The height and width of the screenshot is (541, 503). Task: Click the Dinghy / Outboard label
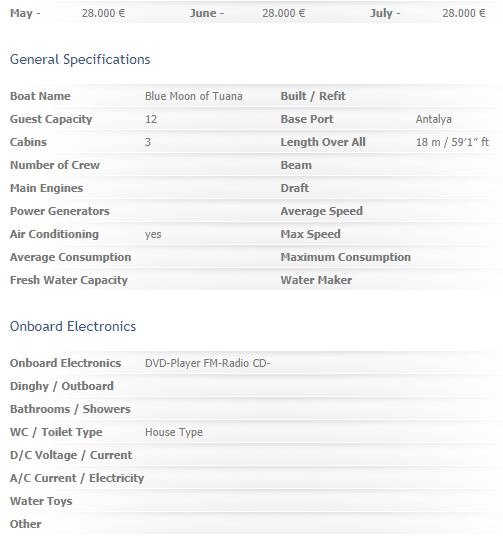[x=62, y=386]
